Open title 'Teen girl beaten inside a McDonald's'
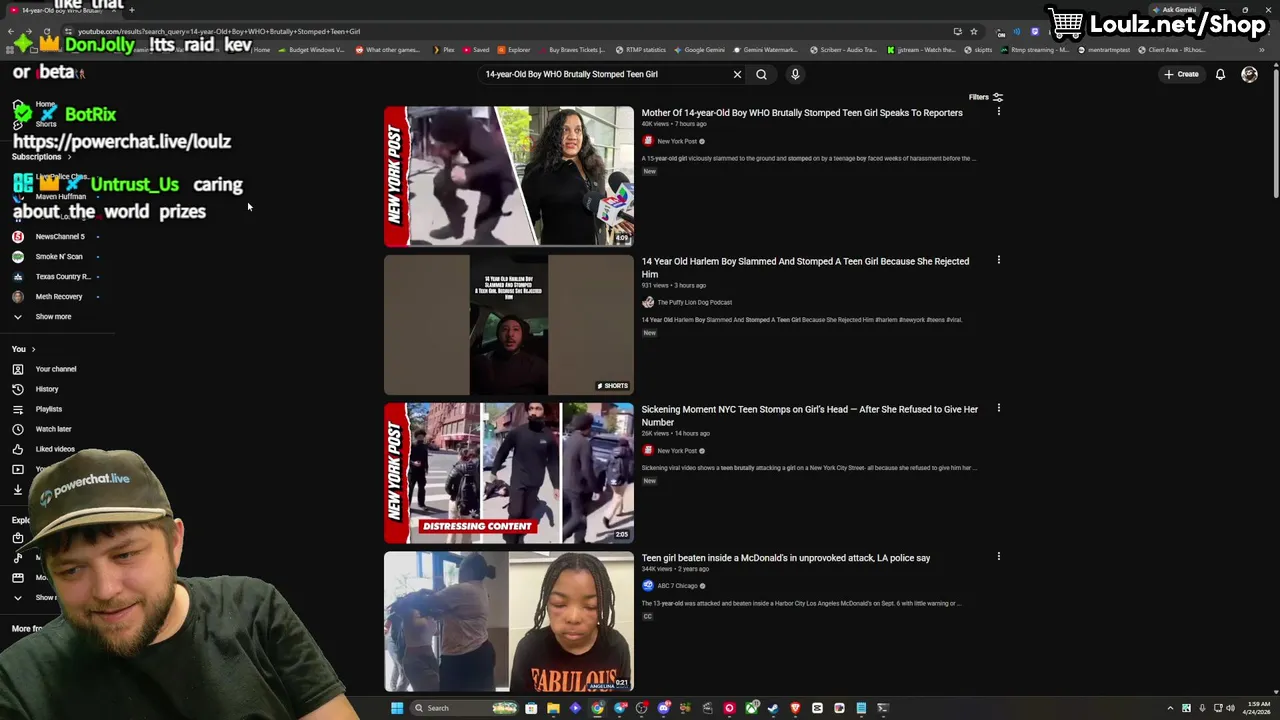The height and width of the screenshot is (720, 1280). pyautogui.click(x=786, y=558)
